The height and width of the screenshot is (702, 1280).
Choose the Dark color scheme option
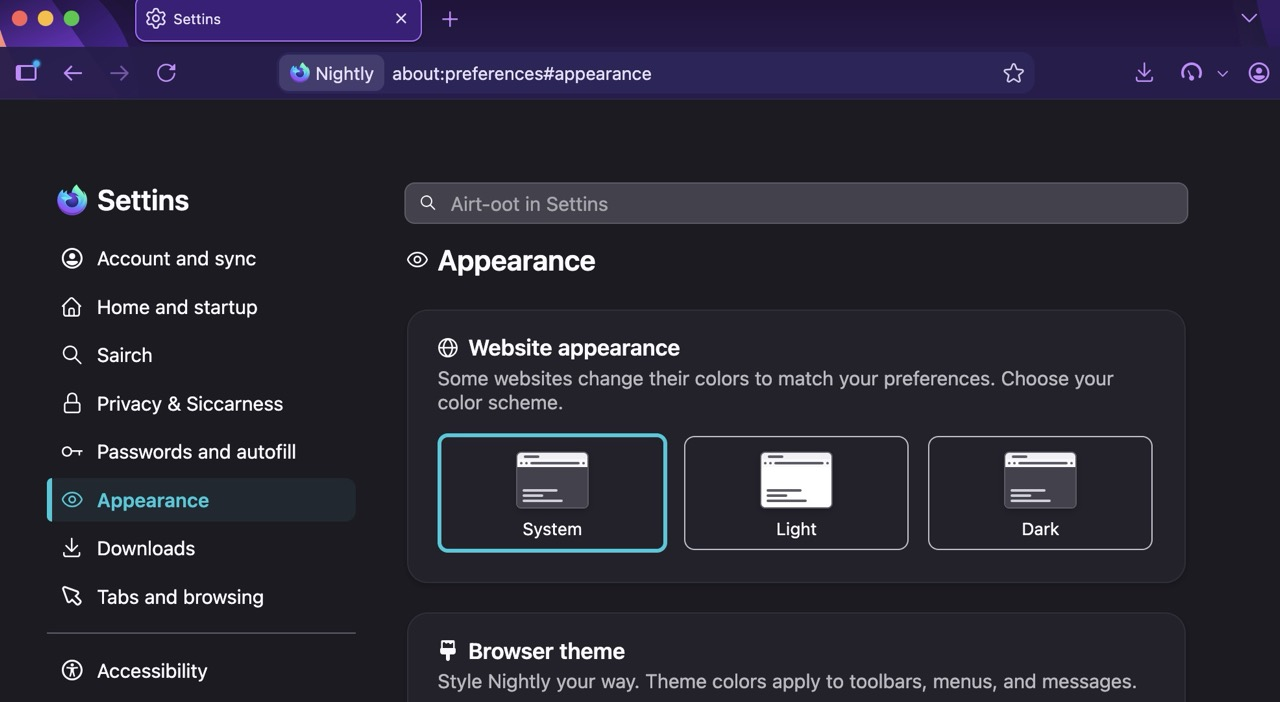pos(1040,493)
